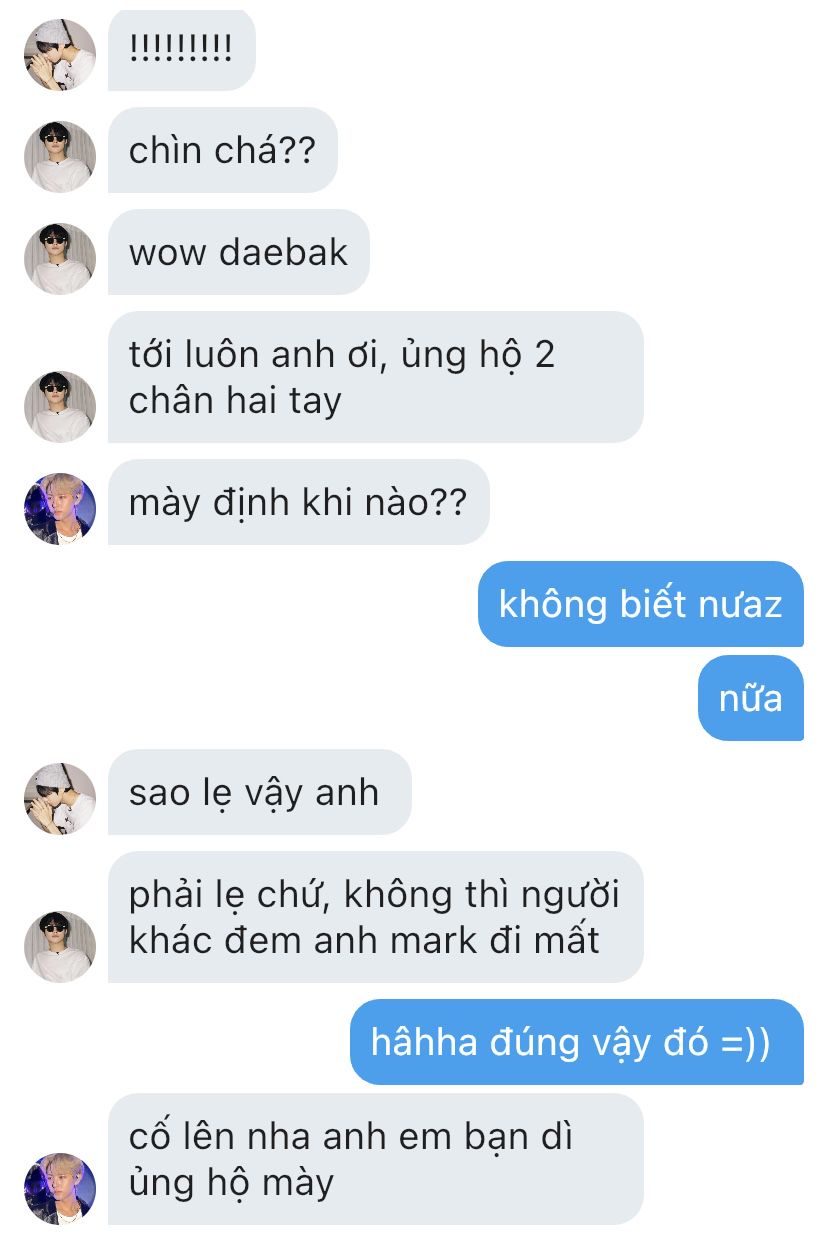Viewport: 828px width, 1240px height.
Task: Tap avatar beside 'cố lên nha anh em' message
Action: (x=60, y=1188)
